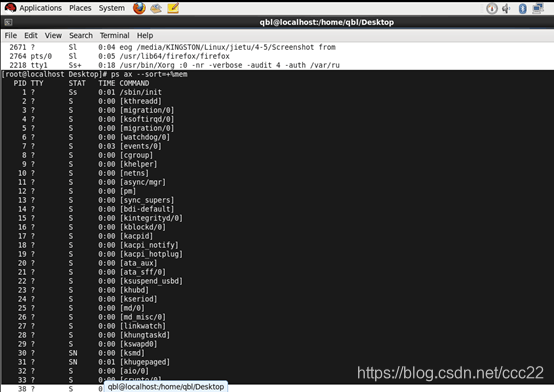Click the '[khungtaskd]' process entry
Screen dimensions: 554x392
pos(145,335)
